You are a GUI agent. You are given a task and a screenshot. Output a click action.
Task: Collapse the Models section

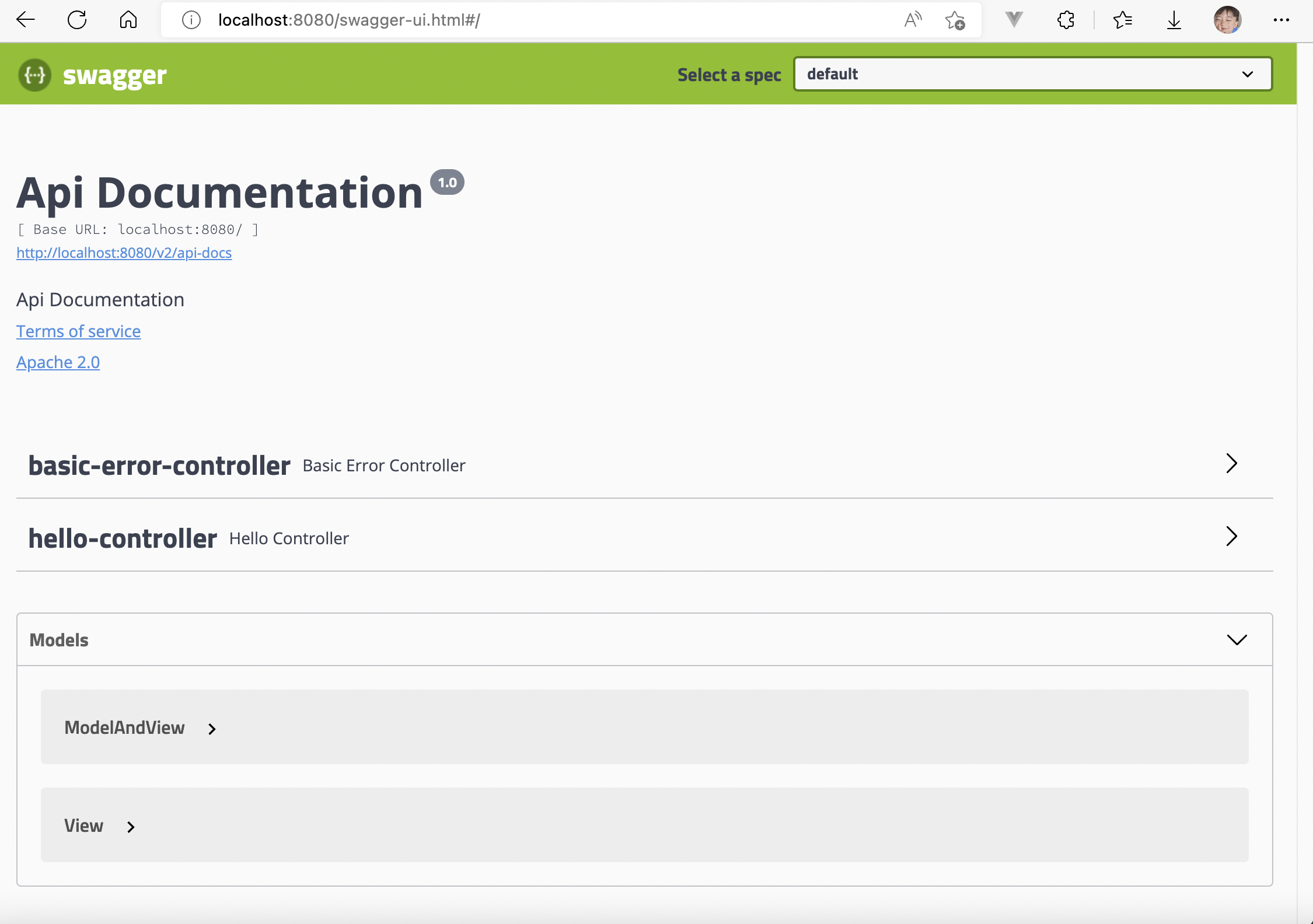point(1237,640)
